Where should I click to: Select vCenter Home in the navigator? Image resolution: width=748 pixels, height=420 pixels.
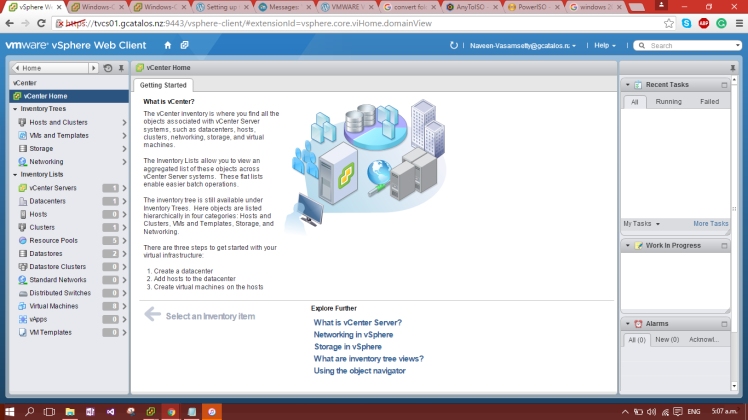coord(69,96)
